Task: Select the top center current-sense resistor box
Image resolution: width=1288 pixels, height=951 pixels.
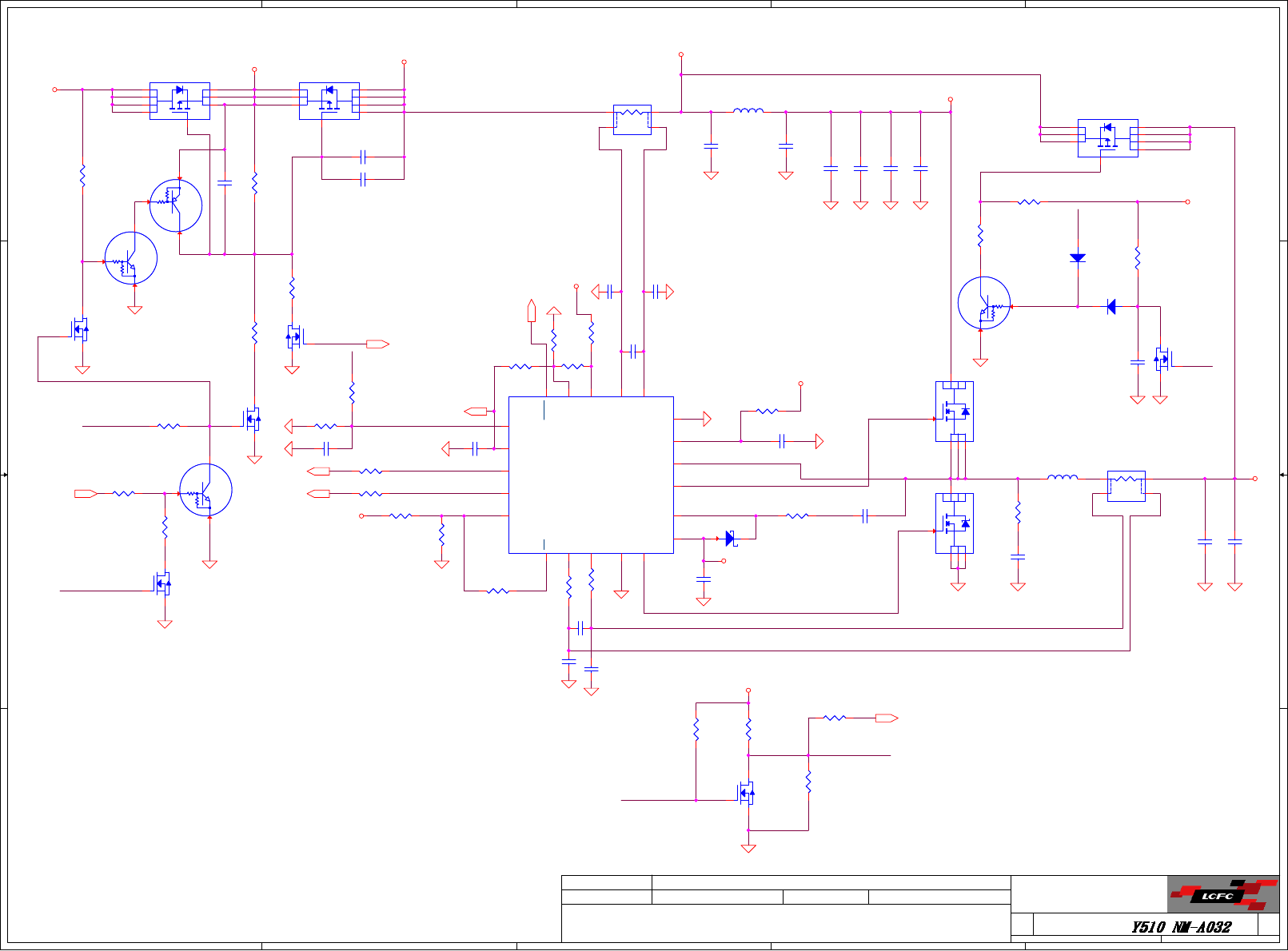Action: (632, 120)
